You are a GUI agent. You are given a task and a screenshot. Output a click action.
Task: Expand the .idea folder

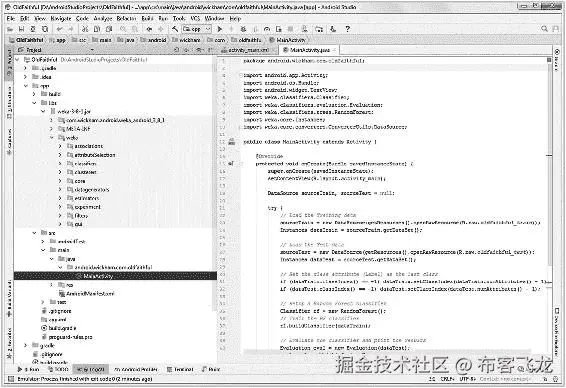(x=25, y=77)
